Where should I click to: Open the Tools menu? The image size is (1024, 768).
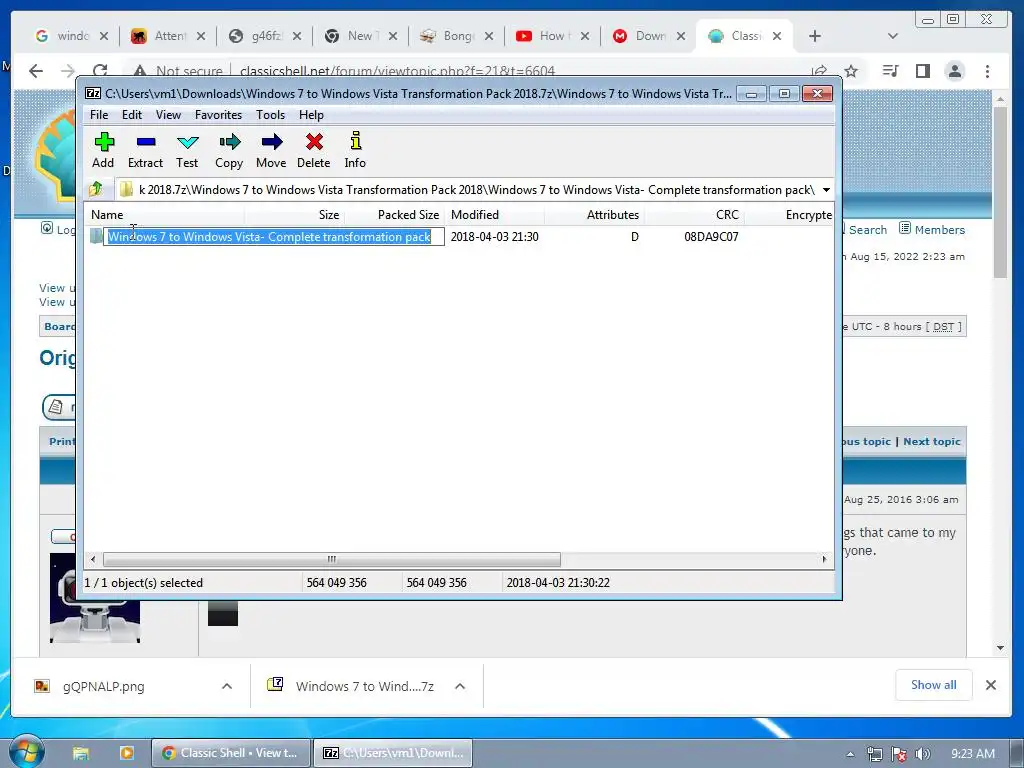click(270, 115)
